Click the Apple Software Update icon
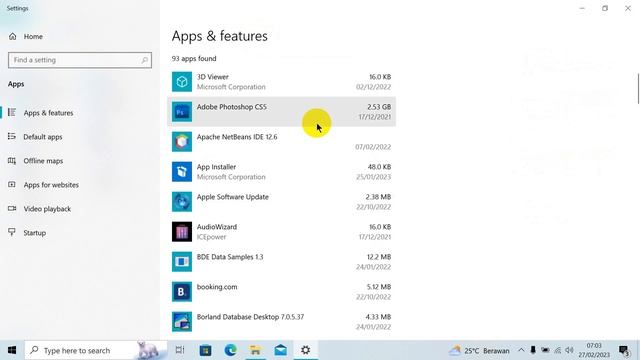 [182, 202]
